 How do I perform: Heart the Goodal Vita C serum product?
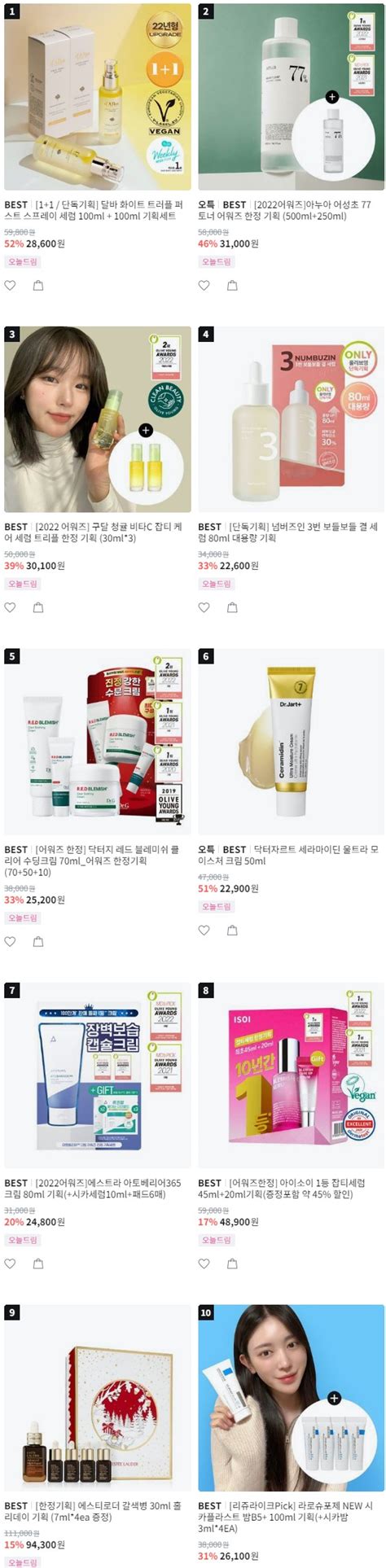[11, 607]
